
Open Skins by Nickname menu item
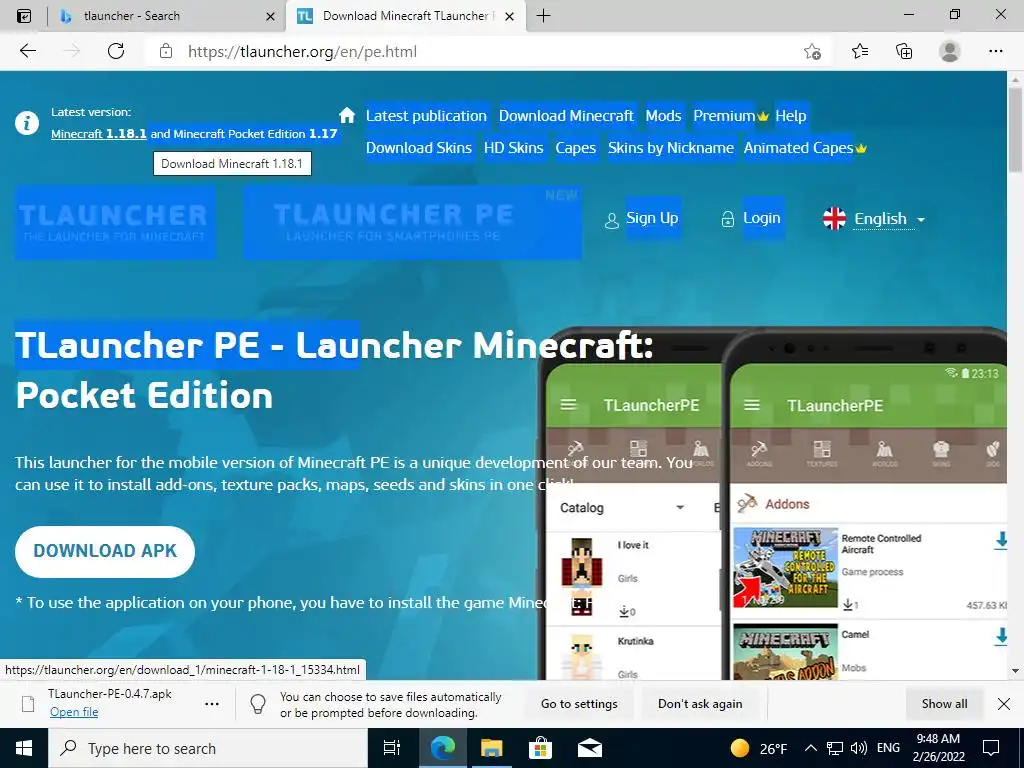[671, 148]
